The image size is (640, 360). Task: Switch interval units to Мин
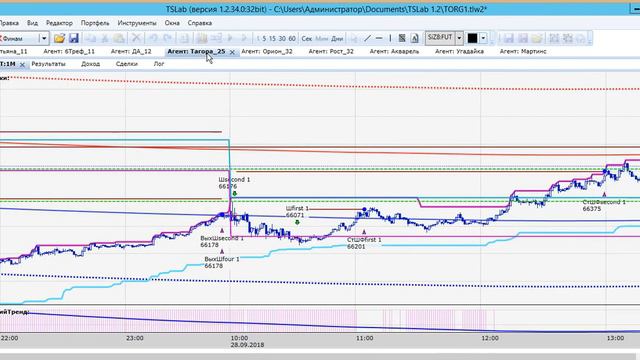pos(322,39)
